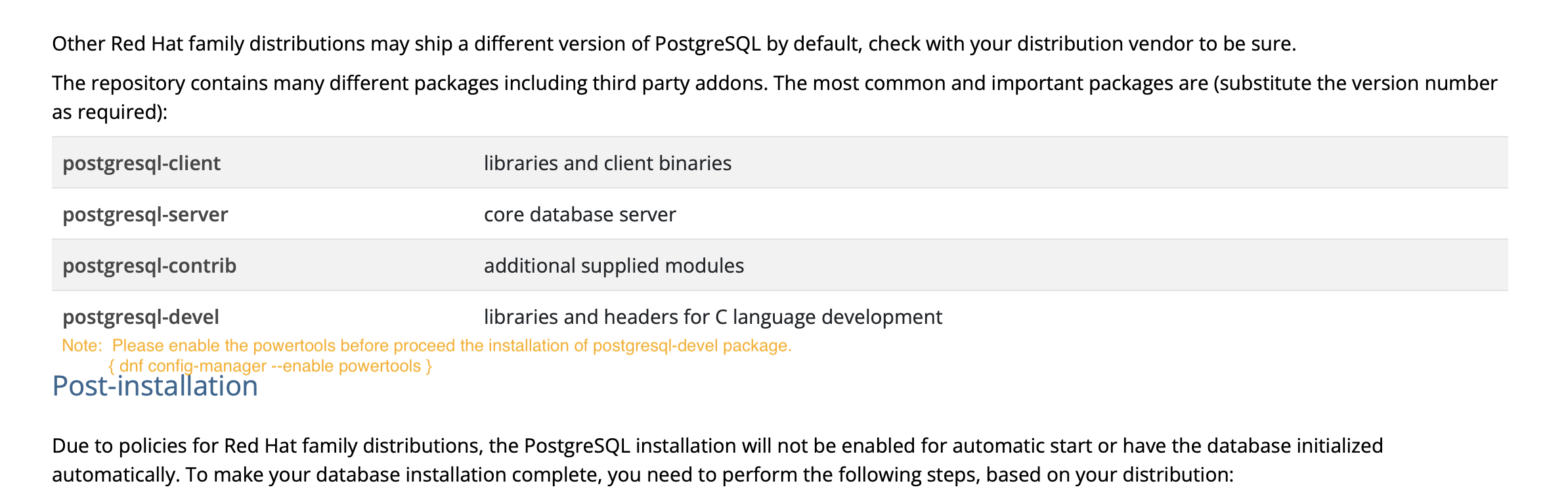1568x498 pixels.
Task: Click the 'as required):' text
Action: click(x=110, y=112)
